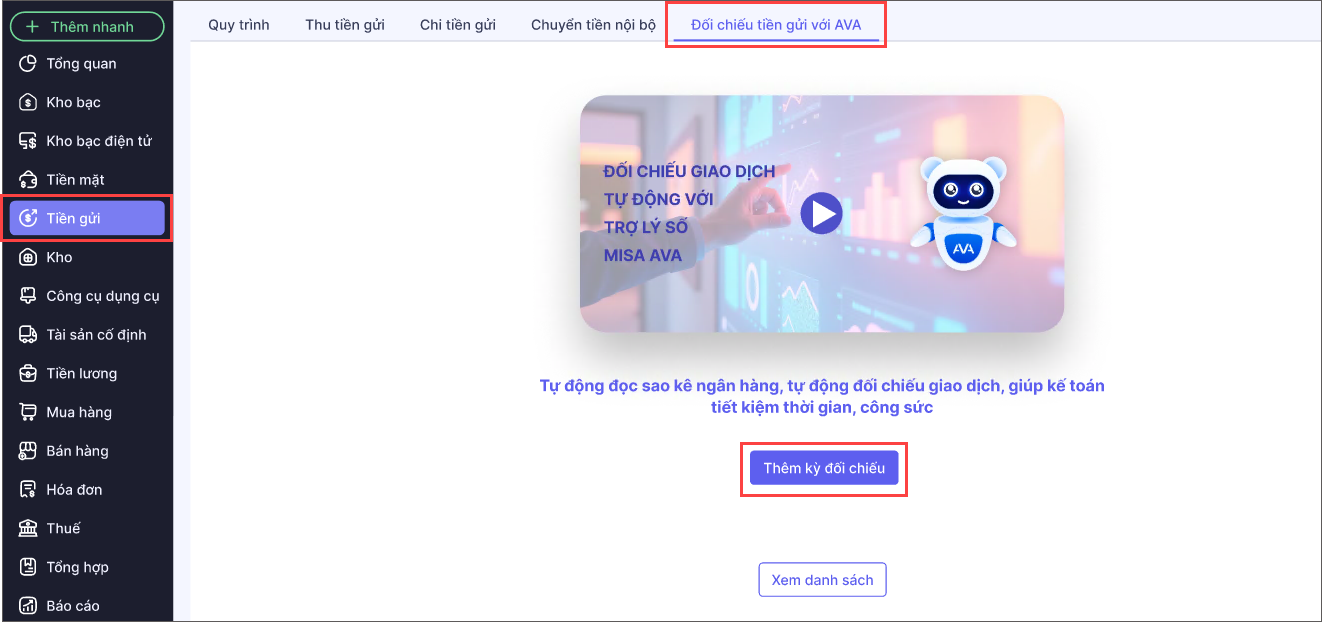
Task: Open Chuyển tiền nội bộ tab
Action: (x=593, y=25)
